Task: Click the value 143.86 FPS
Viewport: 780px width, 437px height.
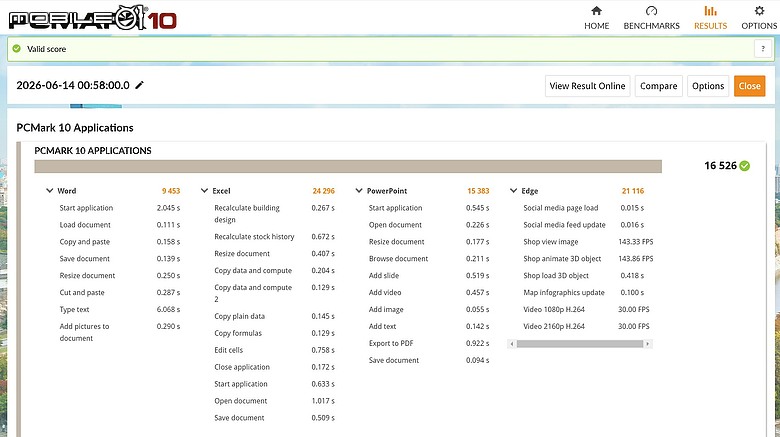Action: [x=636, y=258]
